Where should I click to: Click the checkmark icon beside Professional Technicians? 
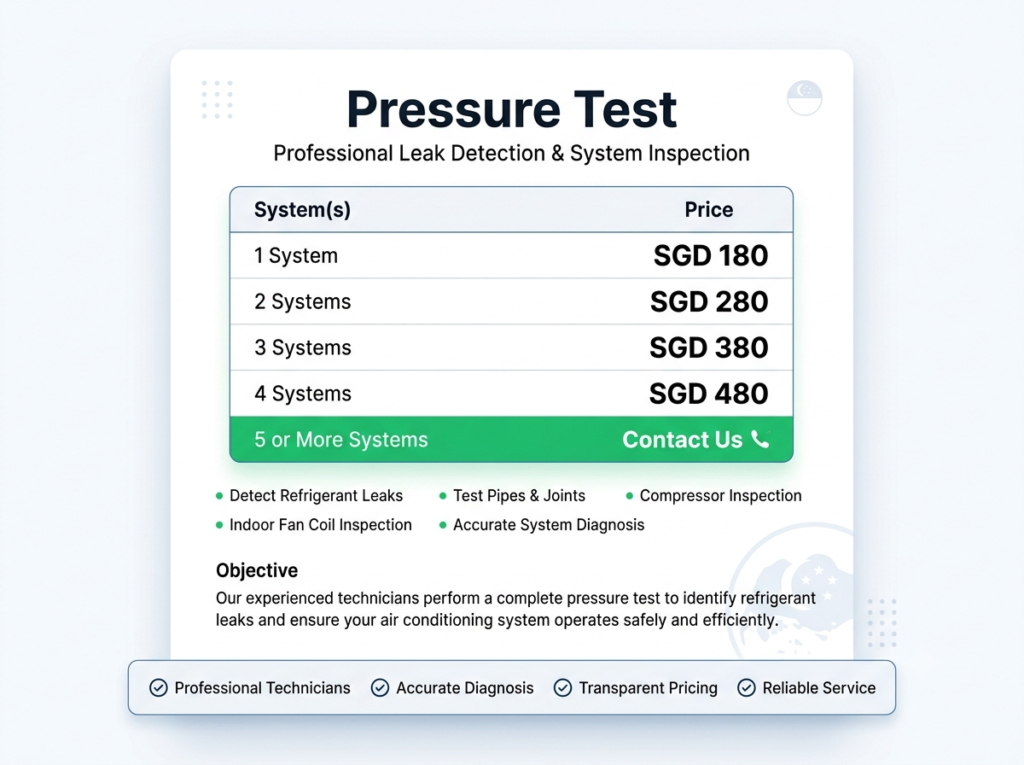[158, 688]
